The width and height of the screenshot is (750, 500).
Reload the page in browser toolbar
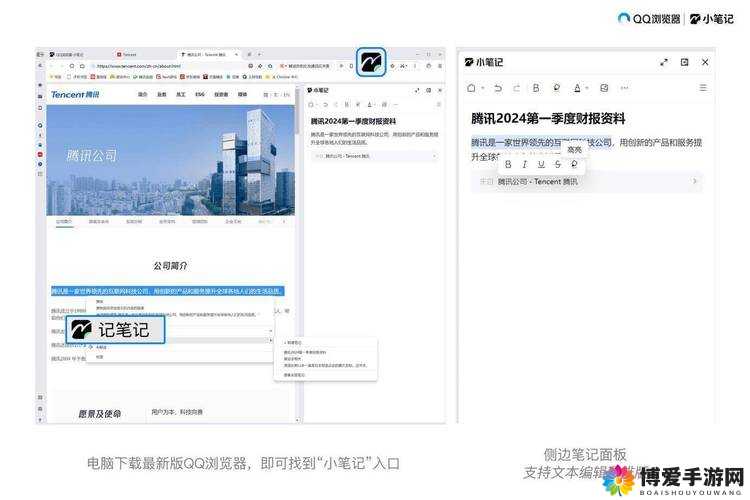click(71, 66)
